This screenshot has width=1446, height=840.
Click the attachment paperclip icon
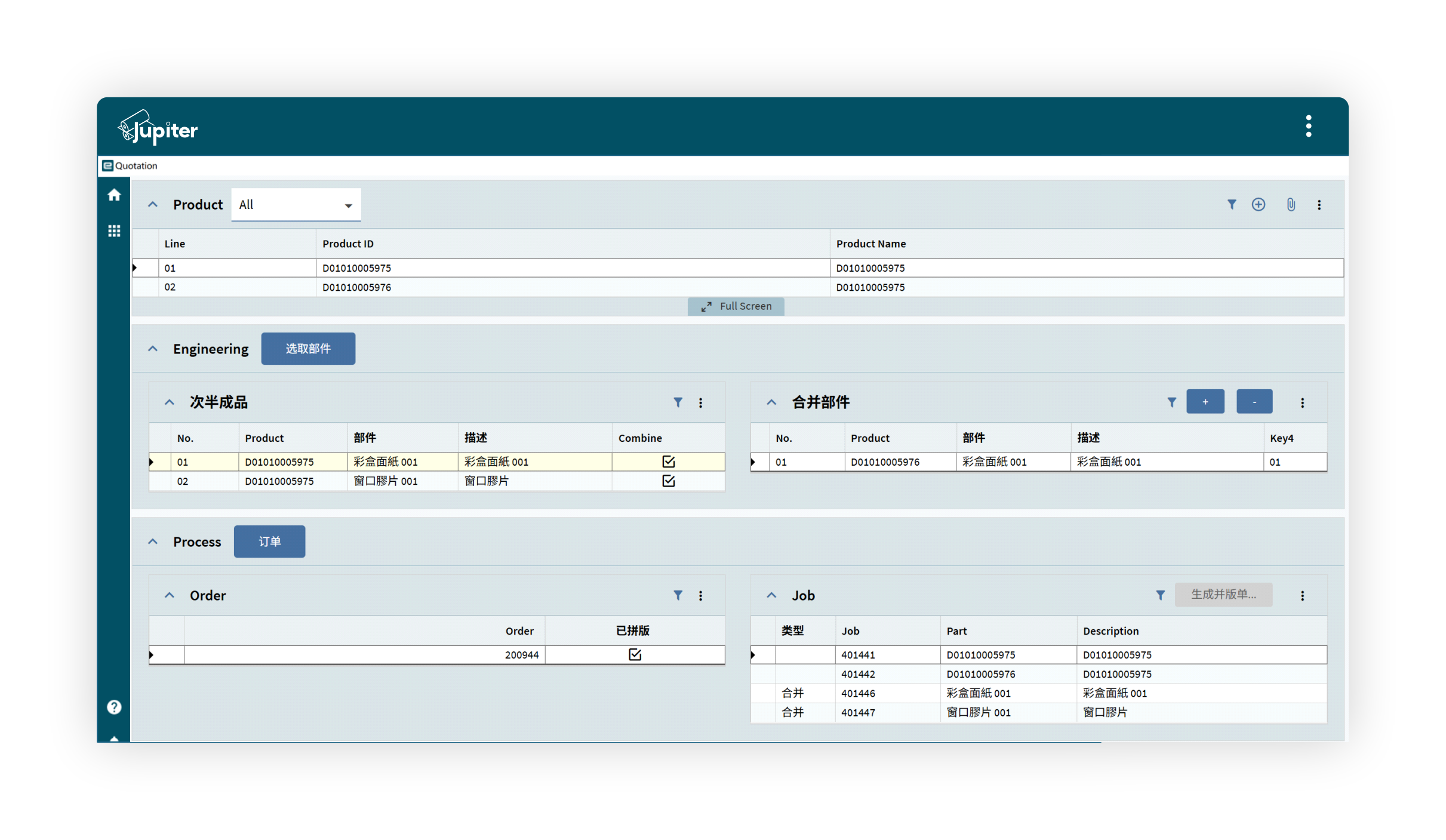pyautogui.click(x=1291, y=205)
